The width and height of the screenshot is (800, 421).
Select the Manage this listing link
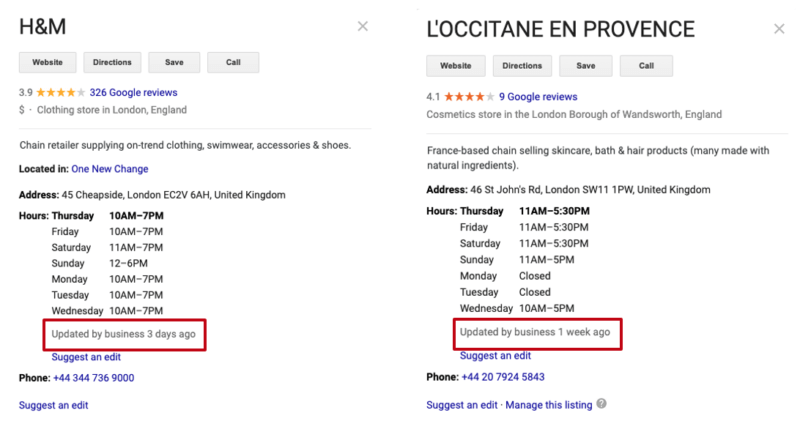(x=548, y=405)
